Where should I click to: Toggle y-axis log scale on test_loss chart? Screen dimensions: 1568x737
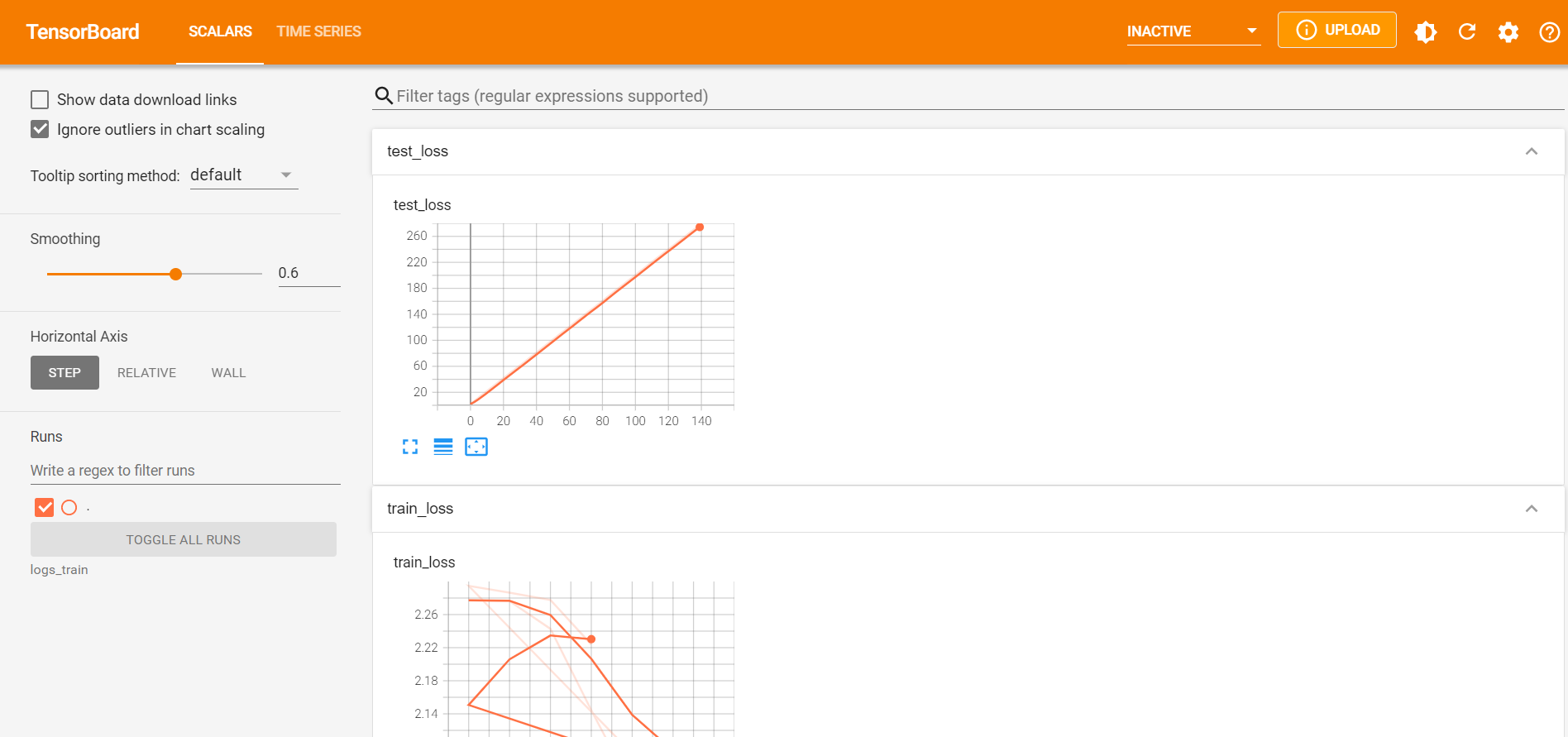click(443, 447)
